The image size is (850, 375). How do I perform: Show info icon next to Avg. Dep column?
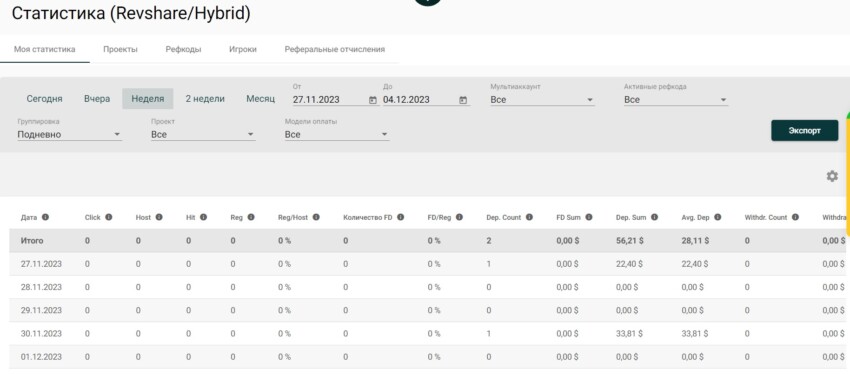tap(718, 217)
